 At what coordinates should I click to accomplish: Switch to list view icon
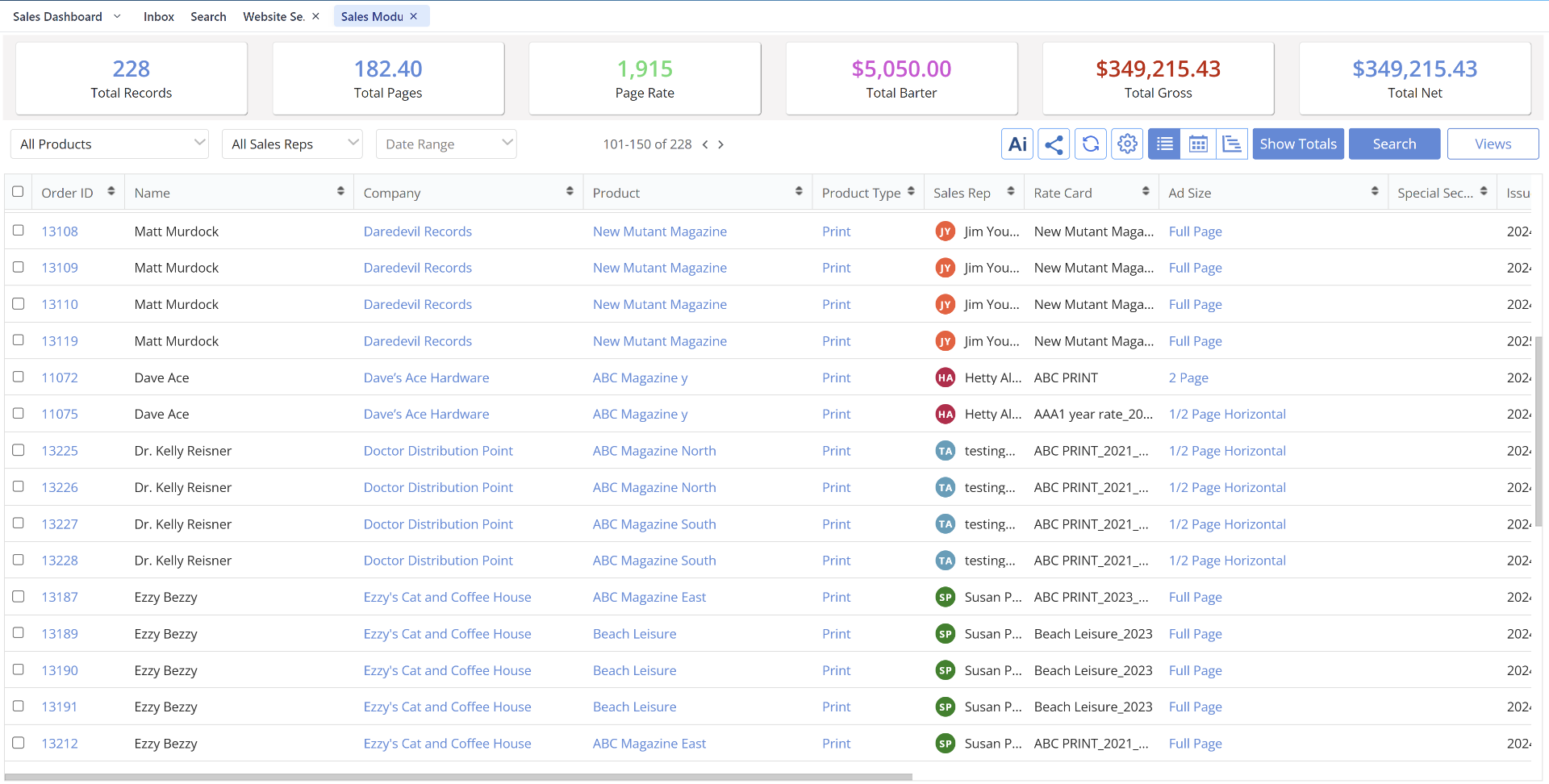[1164, 144]
